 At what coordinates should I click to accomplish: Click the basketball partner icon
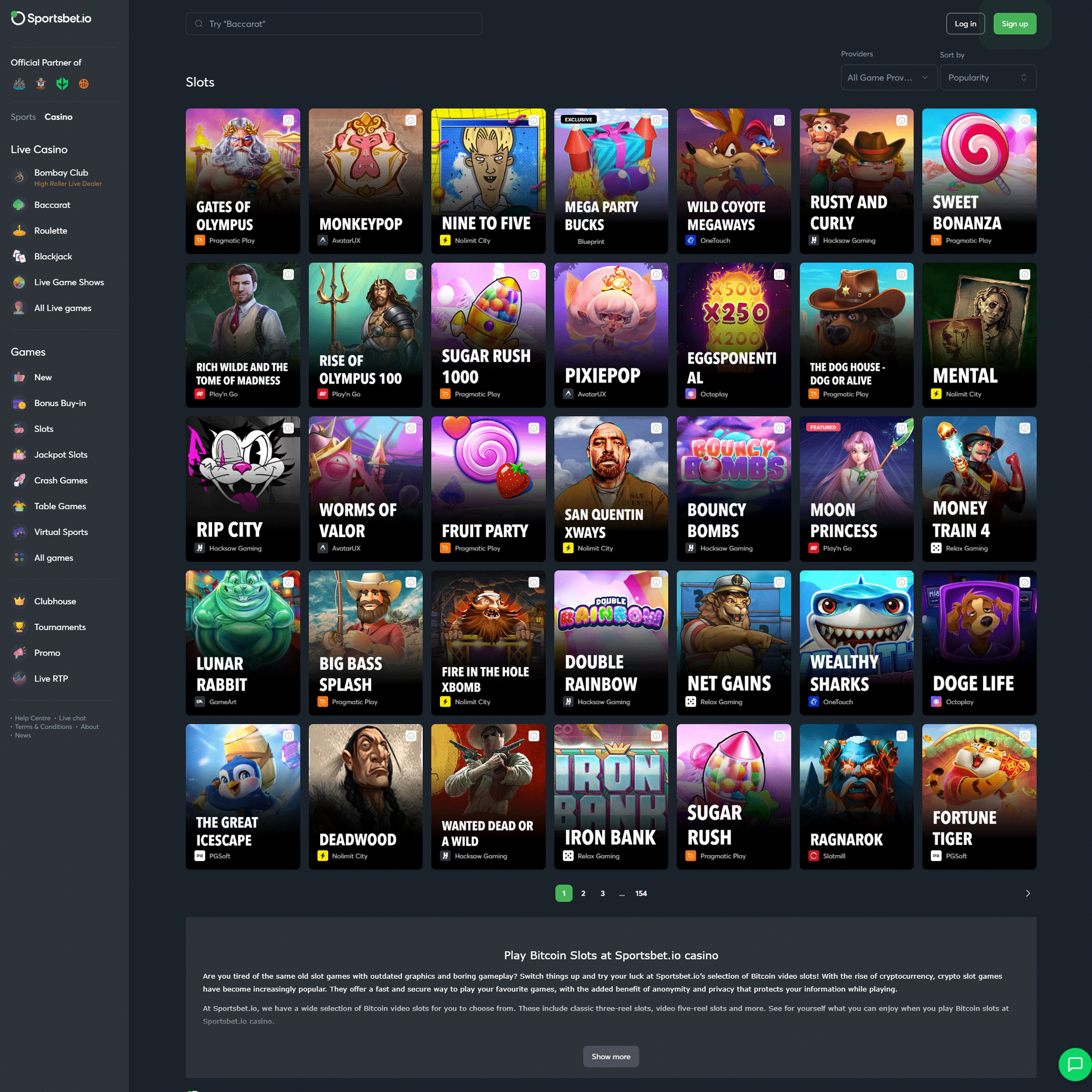pyautogui.click(x=84, y=84)
